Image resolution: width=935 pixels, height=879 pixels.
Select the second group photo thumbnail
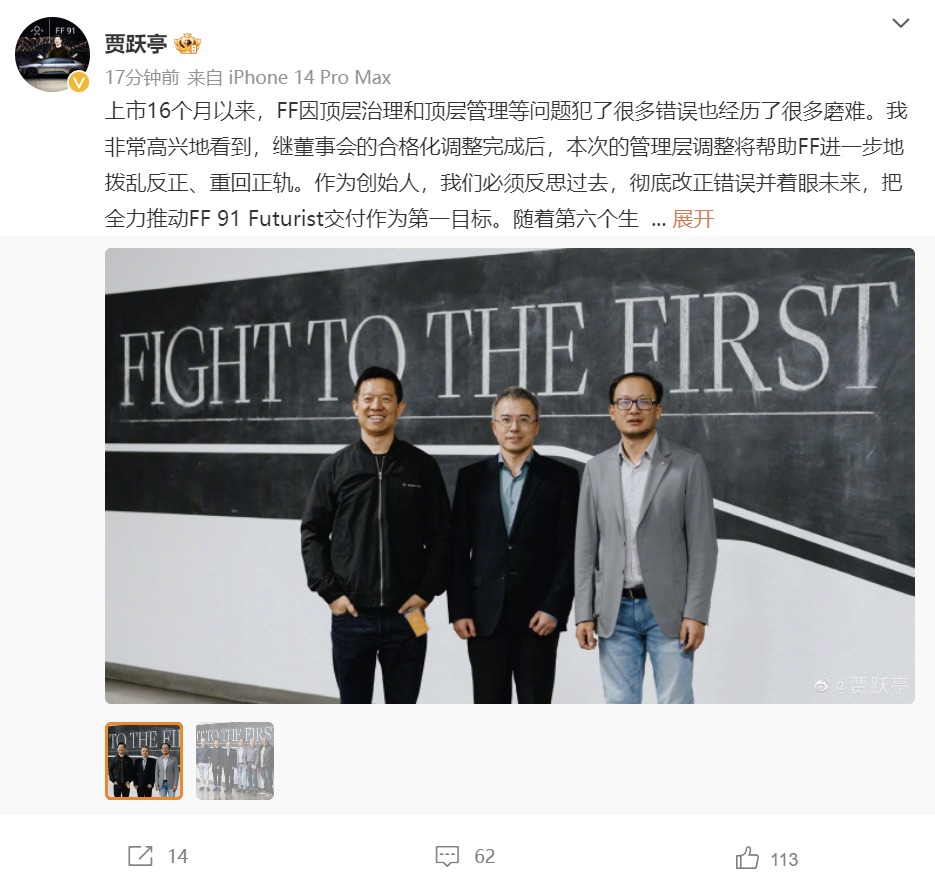[x=235, y=761]
